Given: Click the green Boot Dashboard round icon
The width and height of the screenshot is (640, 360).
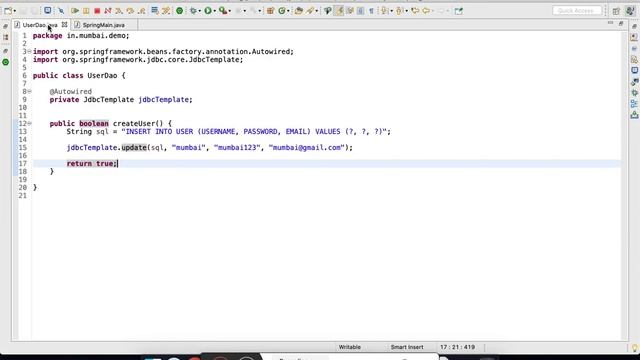Looking at the screenshot, I should [180, 11].
